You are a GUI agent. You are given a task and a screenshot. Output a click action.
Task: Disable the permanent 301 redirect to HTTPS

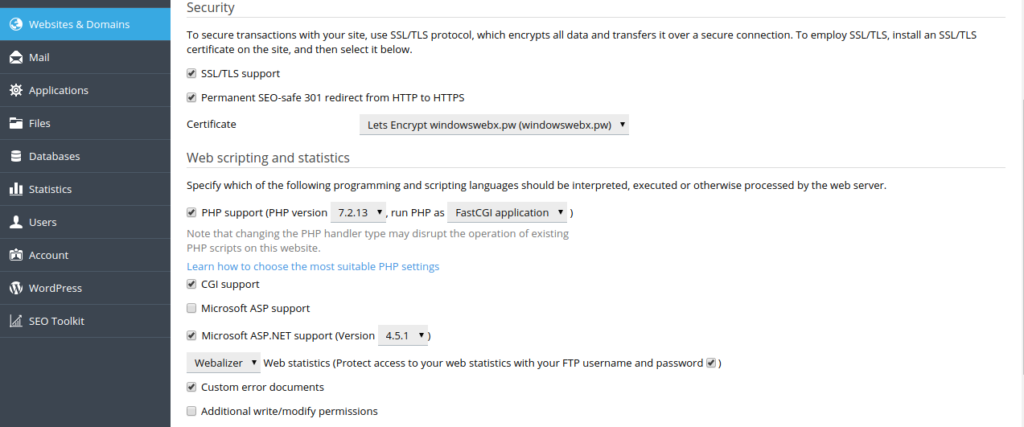(192, 98)
